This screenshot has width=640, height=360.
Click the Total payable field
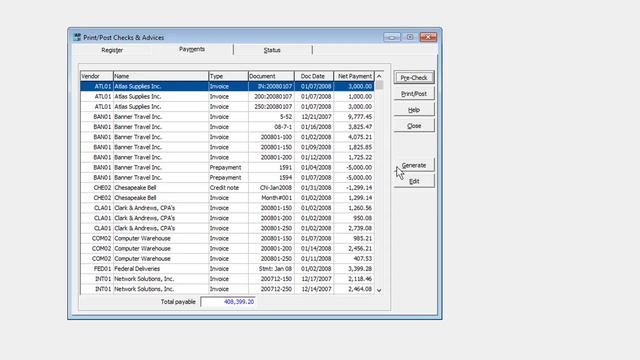(x=228, y=302)
